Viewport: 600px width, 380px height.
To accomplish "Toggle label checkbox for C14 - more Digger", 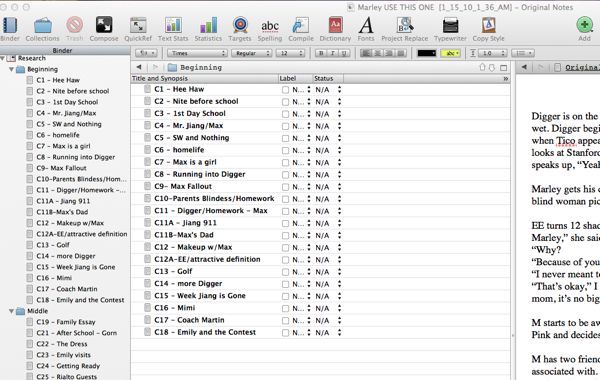I will (285, 284).
